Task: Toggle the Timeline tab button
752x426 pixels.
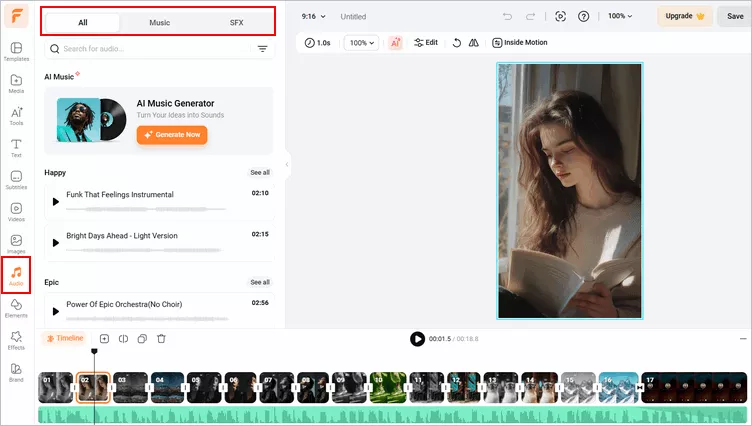Action: pyautogui.click(x=65, y=338)
